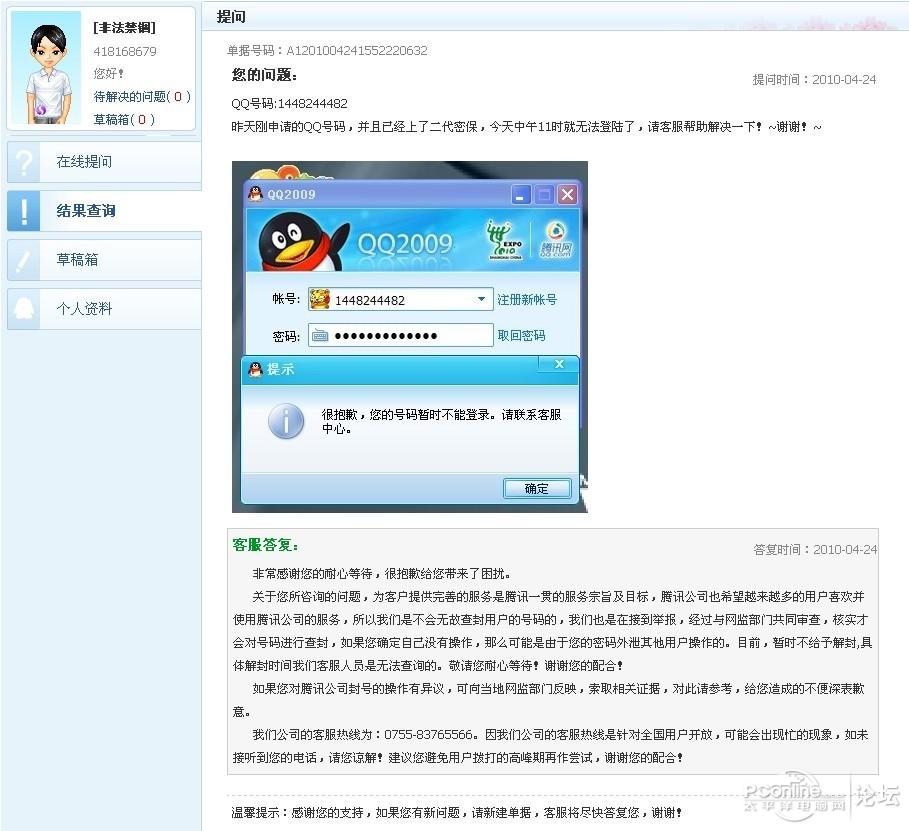Minimize the QQ2009 login window
Viewport: 909px width, 831px height.
[x=521, y=195]
